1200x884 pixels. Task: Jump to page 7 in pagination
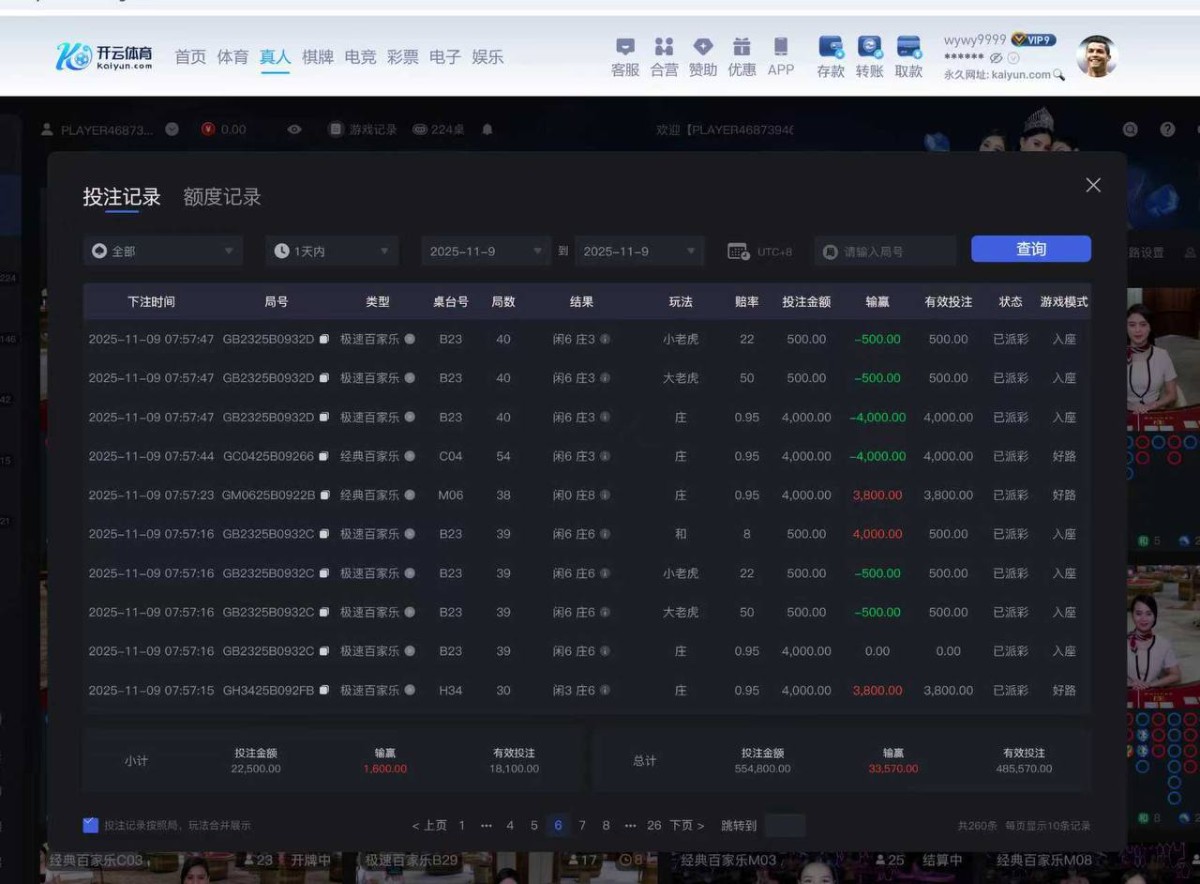[x=582, y=825]
